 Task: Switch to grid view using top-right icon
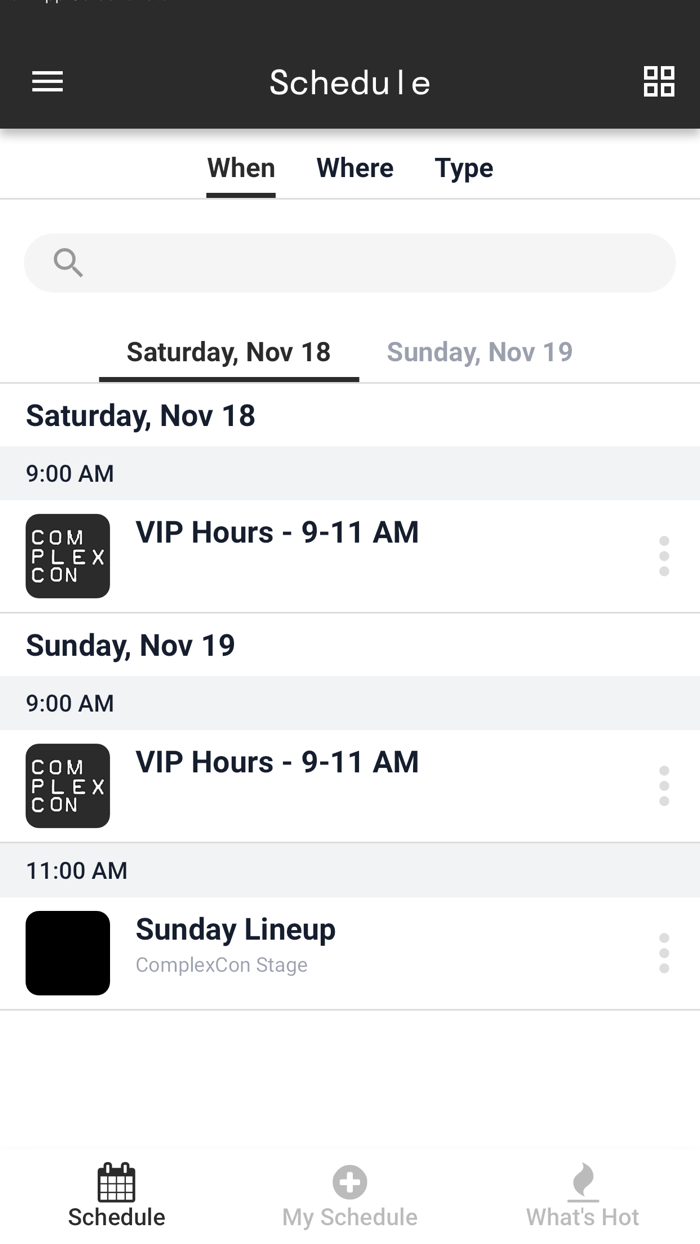(658, 81)
